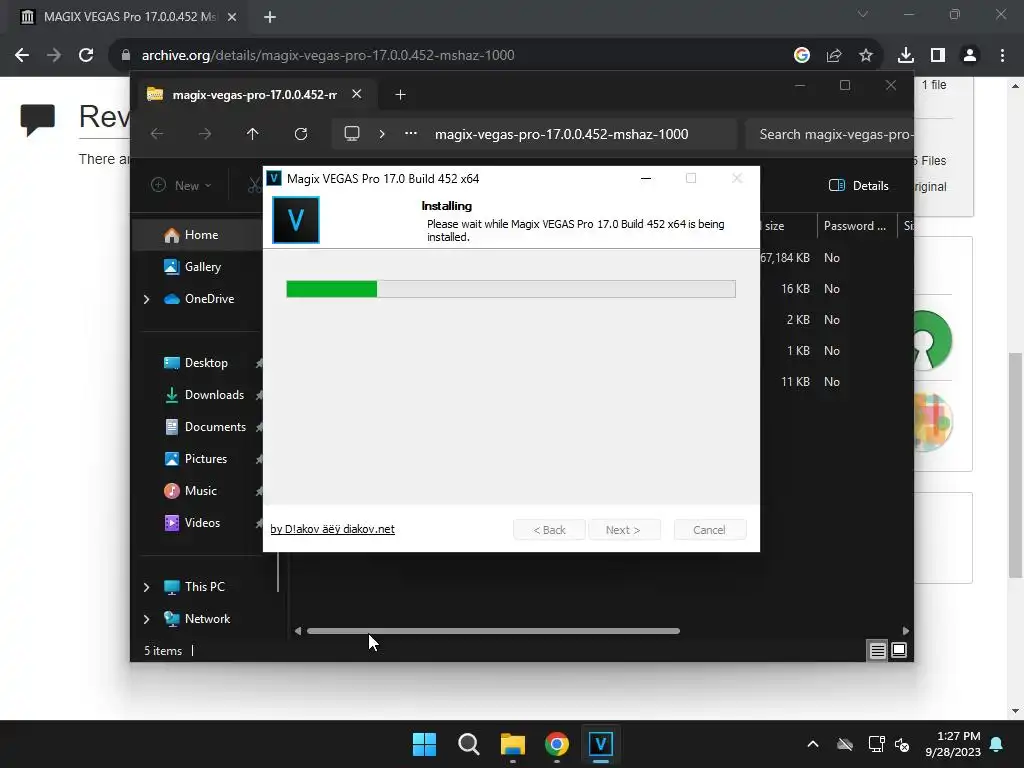Open Chrome's three-dot menu
The height and width of the screenshot is (768, 1024).
(1002, 56)
